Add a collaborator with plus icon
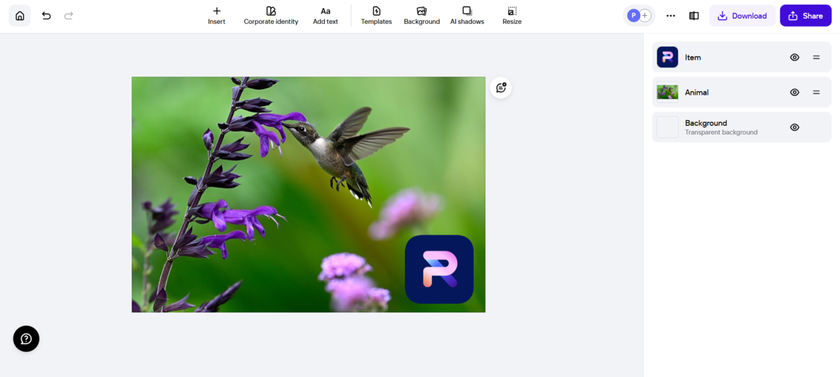The width and height of the screenshot is (840, 377). (645, 16)
